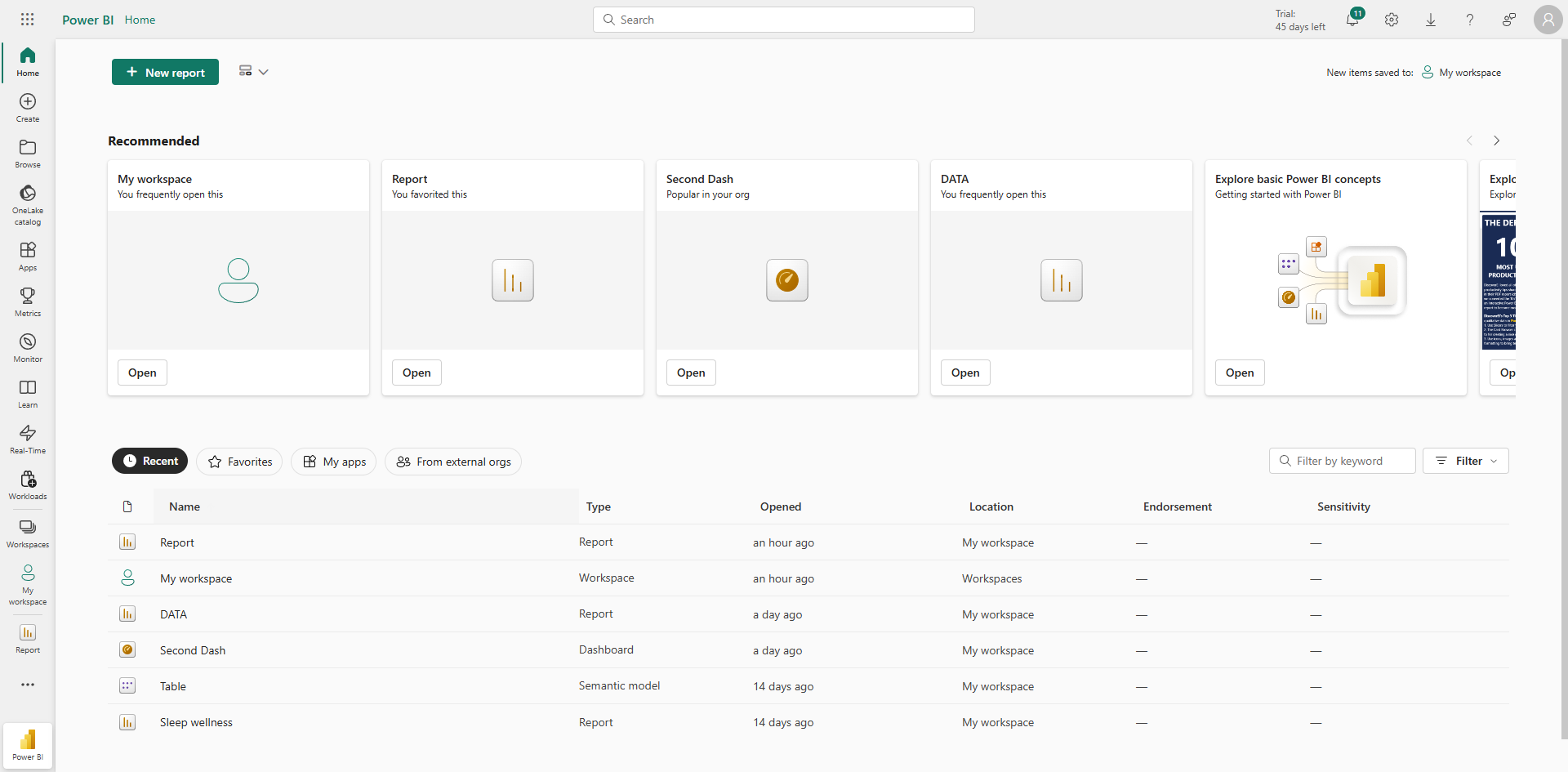Image resolution: width=1568 pixels, height=772 pixels.
Task: Open Workloads in the left navigation
Action: pos(28,485)
